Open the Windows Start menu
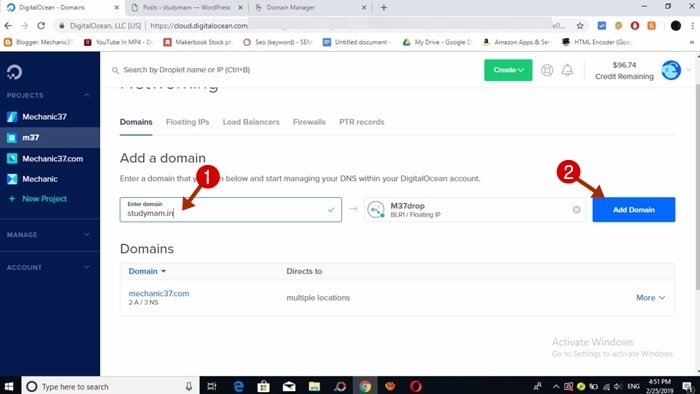This screenshot has height=394, width=700. [x=9, y=386]
